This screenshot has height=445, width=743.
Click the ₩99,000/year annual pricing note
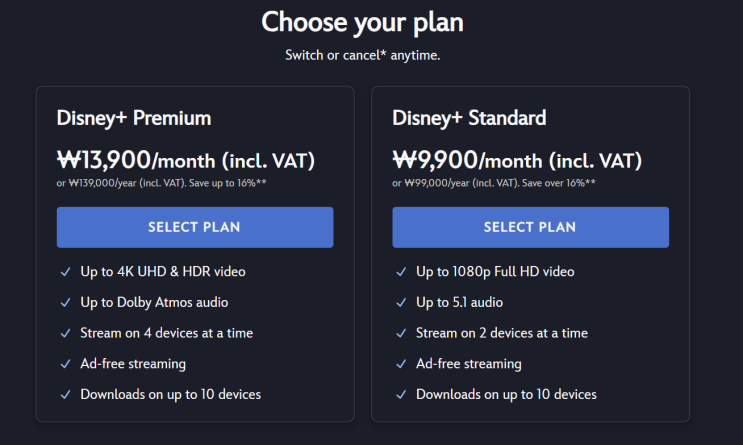[x=493, y=183]
